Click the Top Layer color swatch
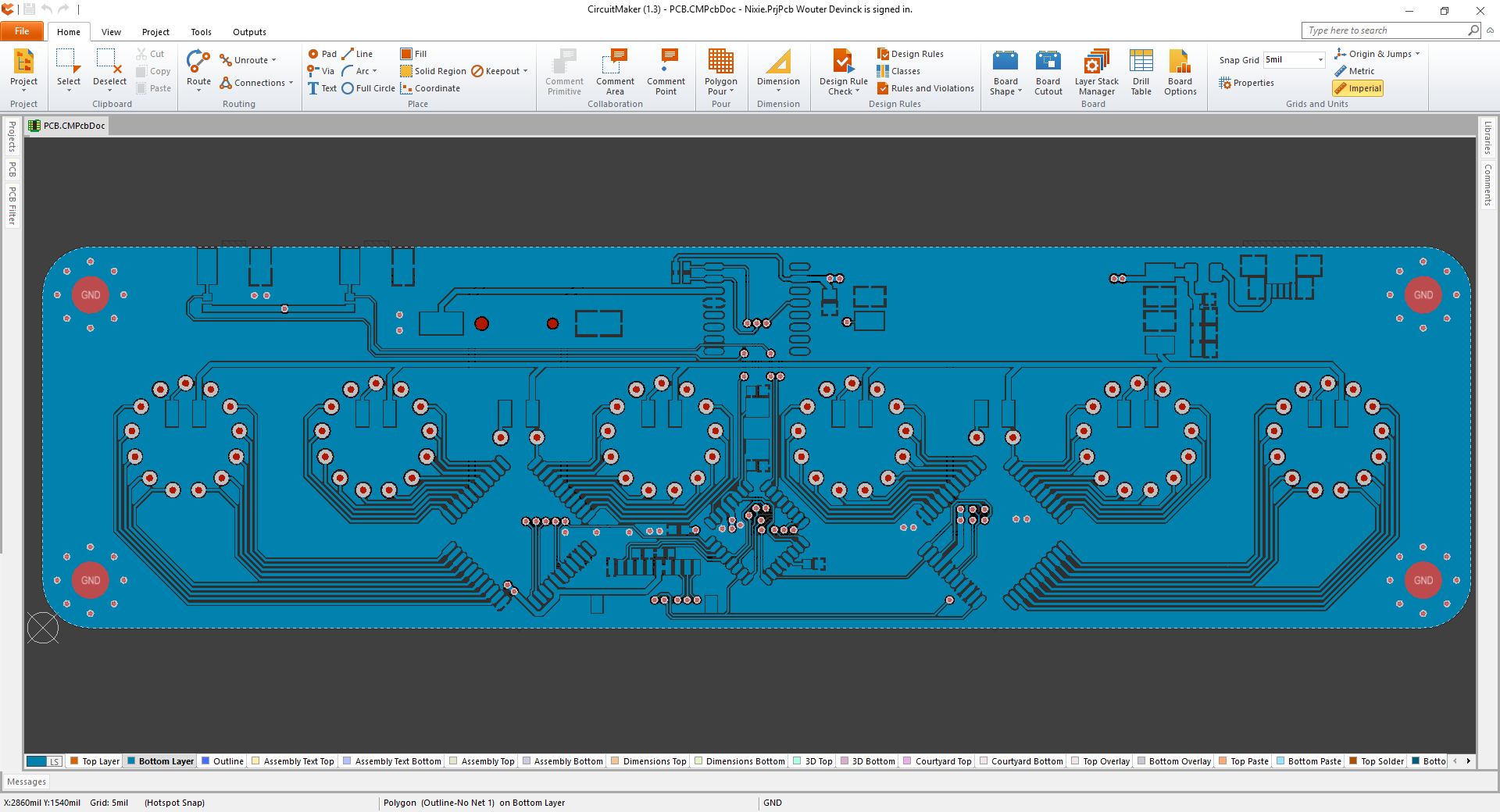 tap(73, 761)
